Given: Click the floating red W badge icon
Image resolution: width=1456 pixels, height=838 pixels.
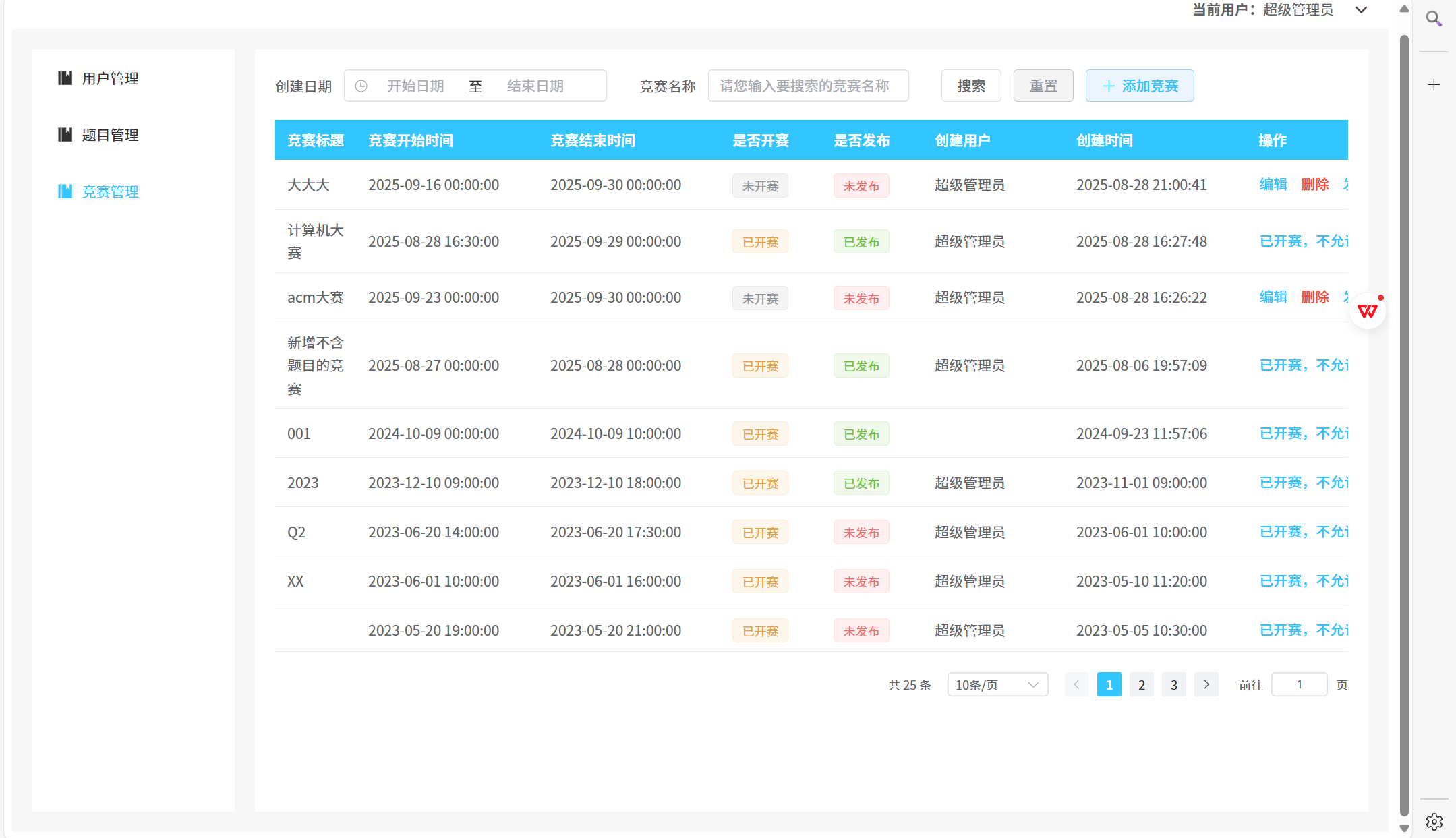Looking at the screenshot, I should (x=1368, y=311).
